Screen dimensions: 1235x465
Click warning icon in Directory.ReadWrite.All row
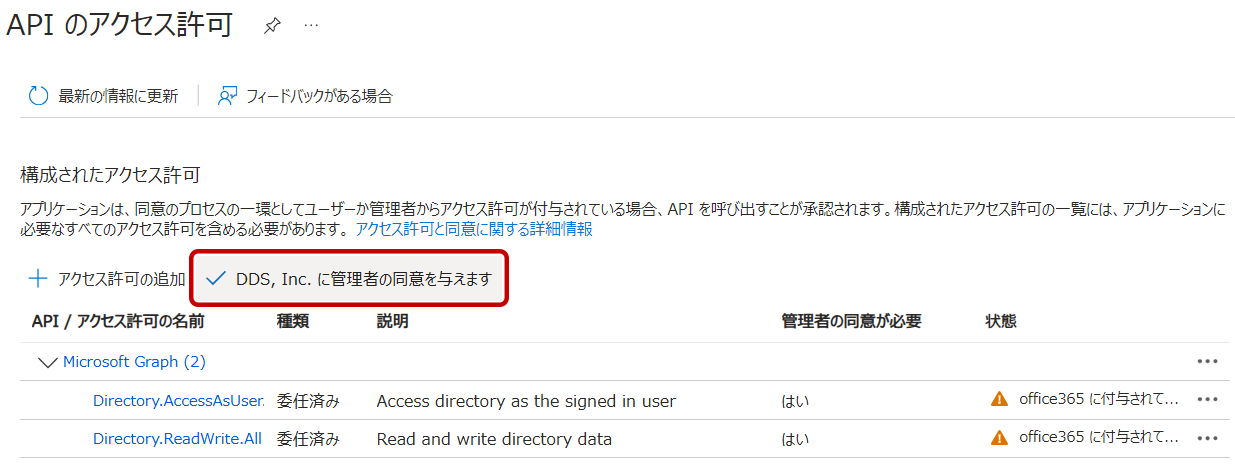pos(998,438)
